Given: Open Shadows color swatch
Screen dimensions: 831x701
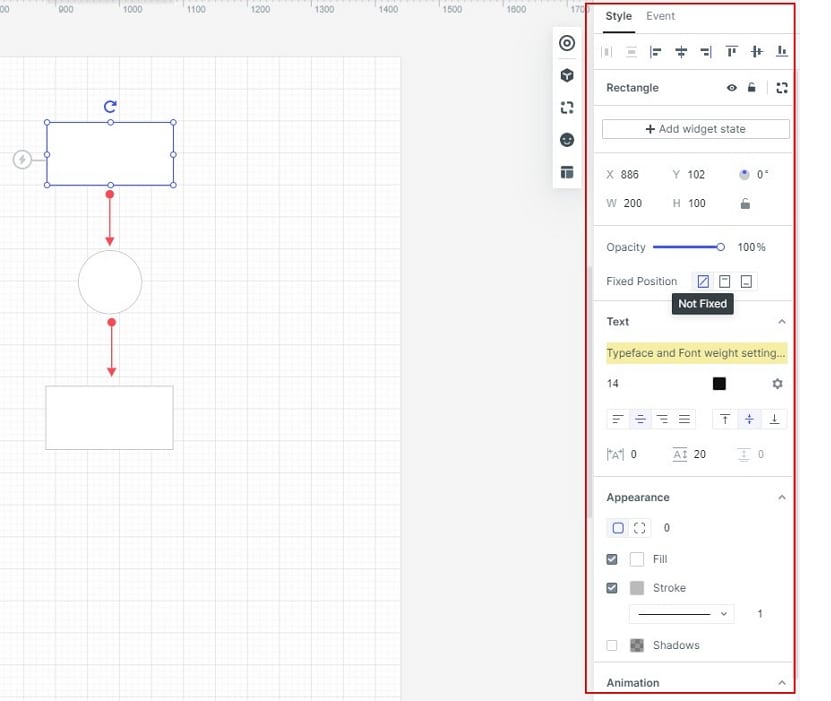Looking at the screenshot, I should (636, 645).
